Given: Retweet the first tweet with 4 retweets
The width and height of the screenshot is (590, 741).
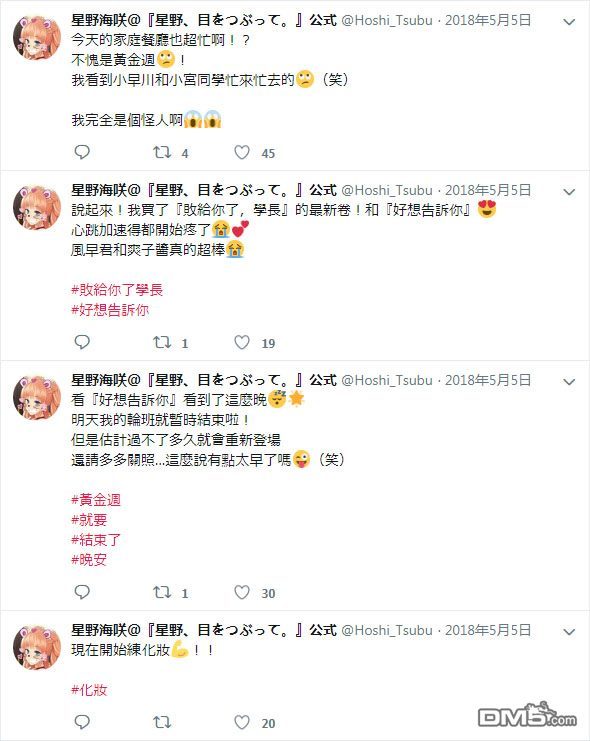Looking at the screenshot, I should [x=162, y=152].
